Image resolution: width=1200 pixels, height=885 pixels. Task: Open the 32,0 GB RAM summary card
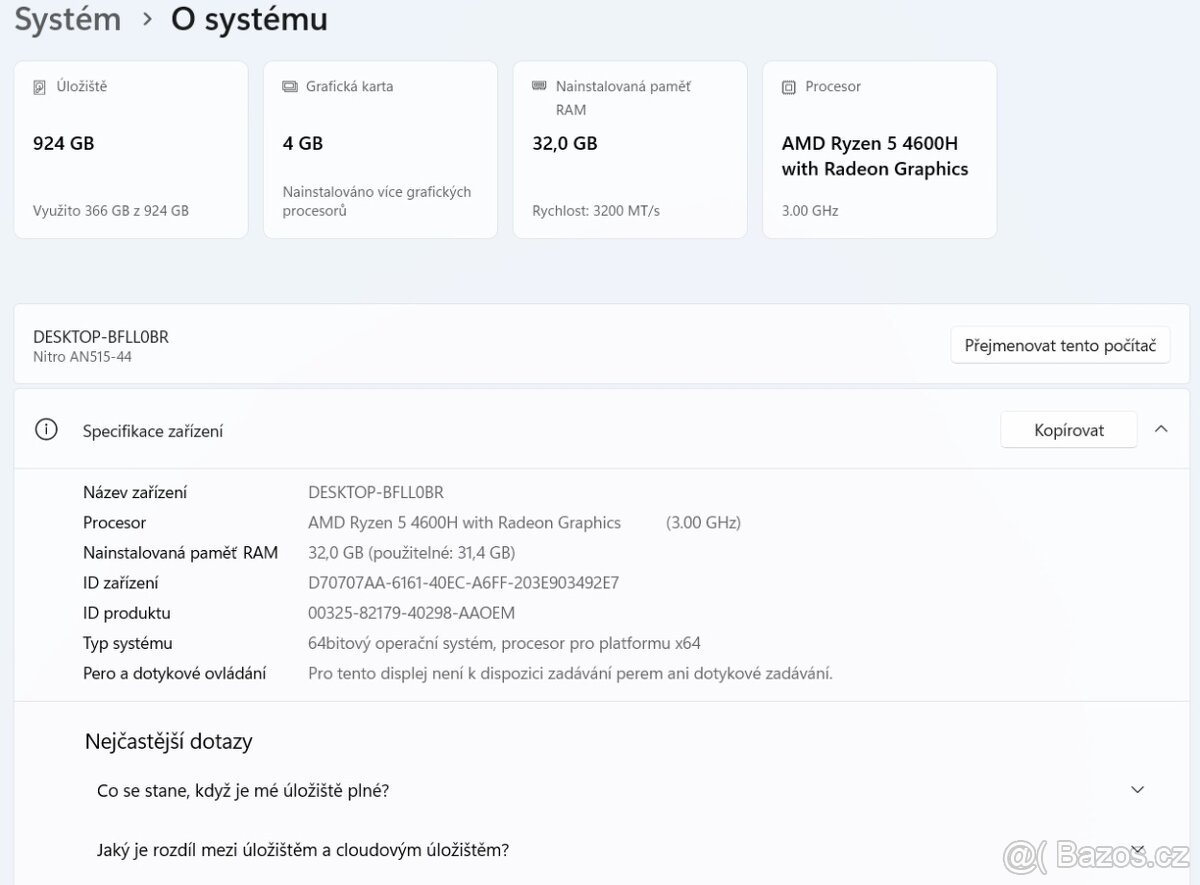629,148
